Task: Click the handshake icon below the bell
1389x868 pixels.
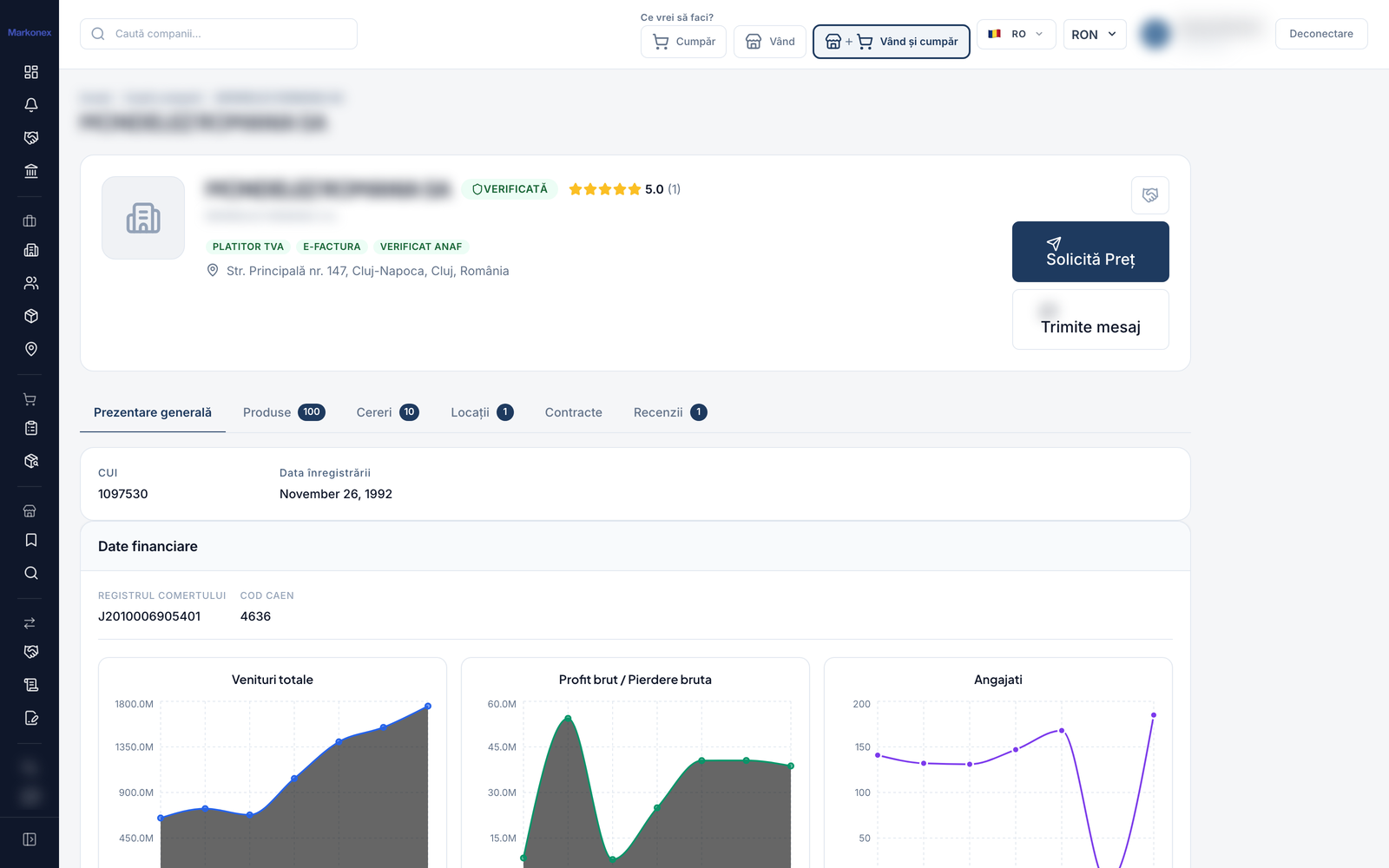Action: coord(31,138)
